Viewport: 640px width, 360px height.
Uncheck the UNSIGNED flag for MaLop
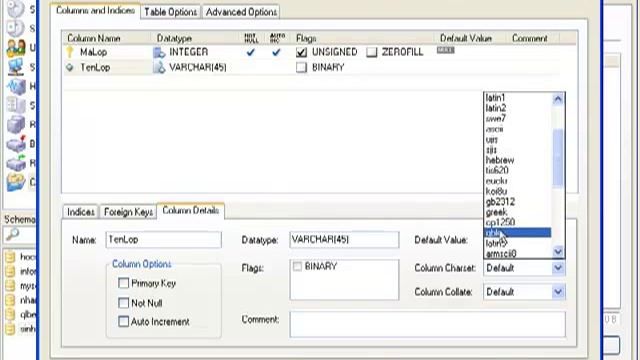(301, 52)
